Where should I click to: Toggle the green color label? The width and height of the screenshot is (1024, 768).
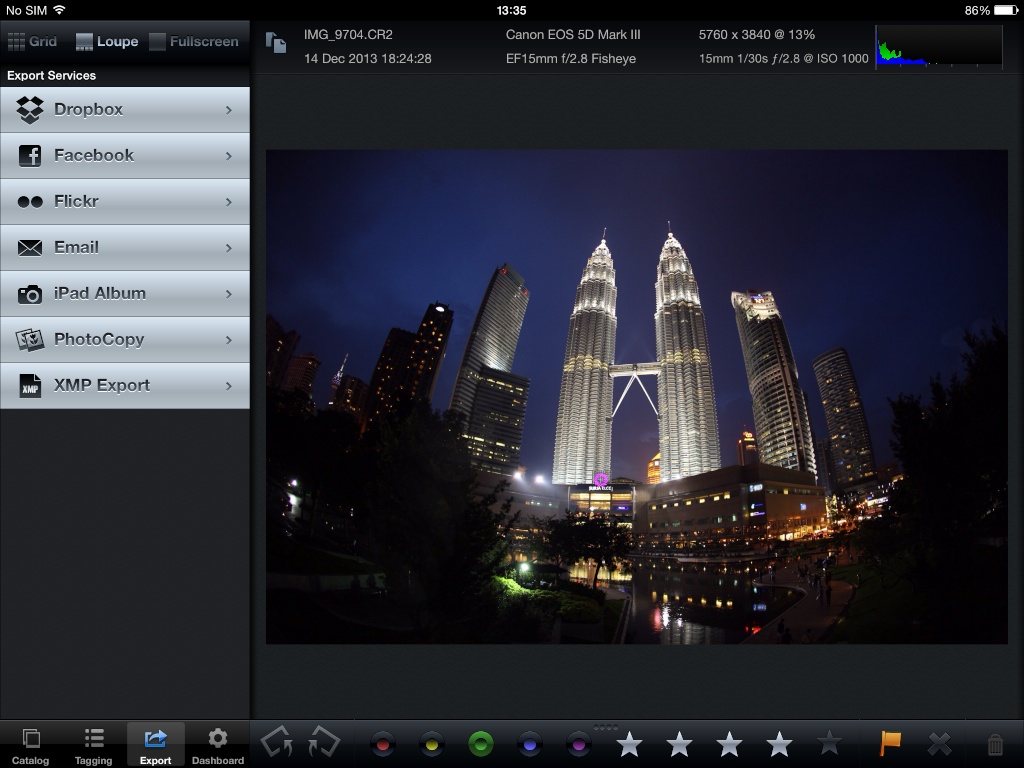point(481,744)
